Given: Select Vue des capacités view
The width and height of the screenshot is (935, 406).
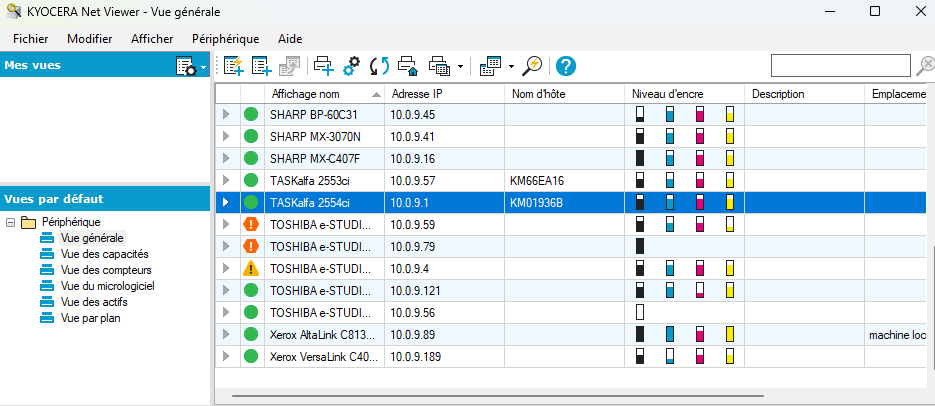Looking at the screenshot, I should pyautogui.click(x=104, y=254).
